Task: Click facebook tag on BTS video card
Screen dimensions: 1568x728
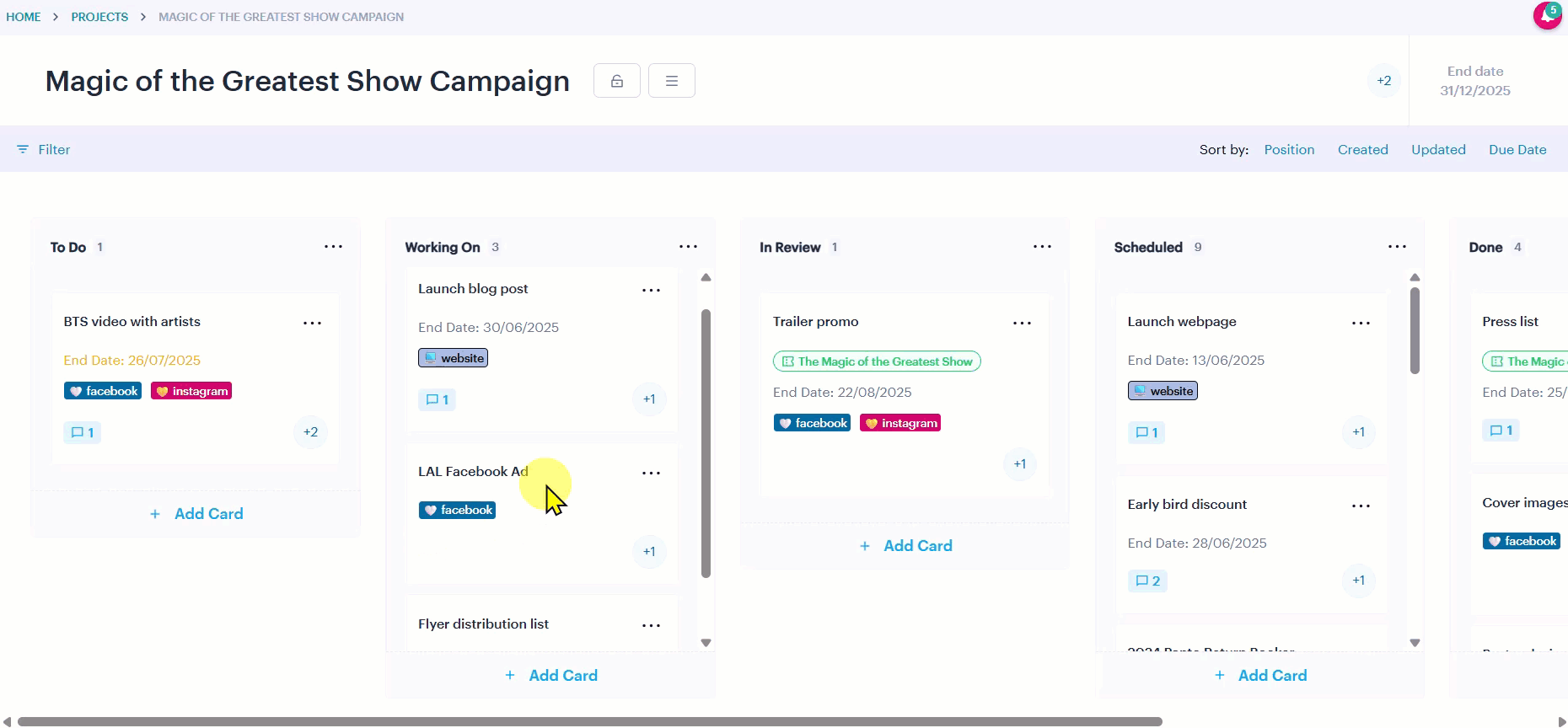Action: [103, 391]
